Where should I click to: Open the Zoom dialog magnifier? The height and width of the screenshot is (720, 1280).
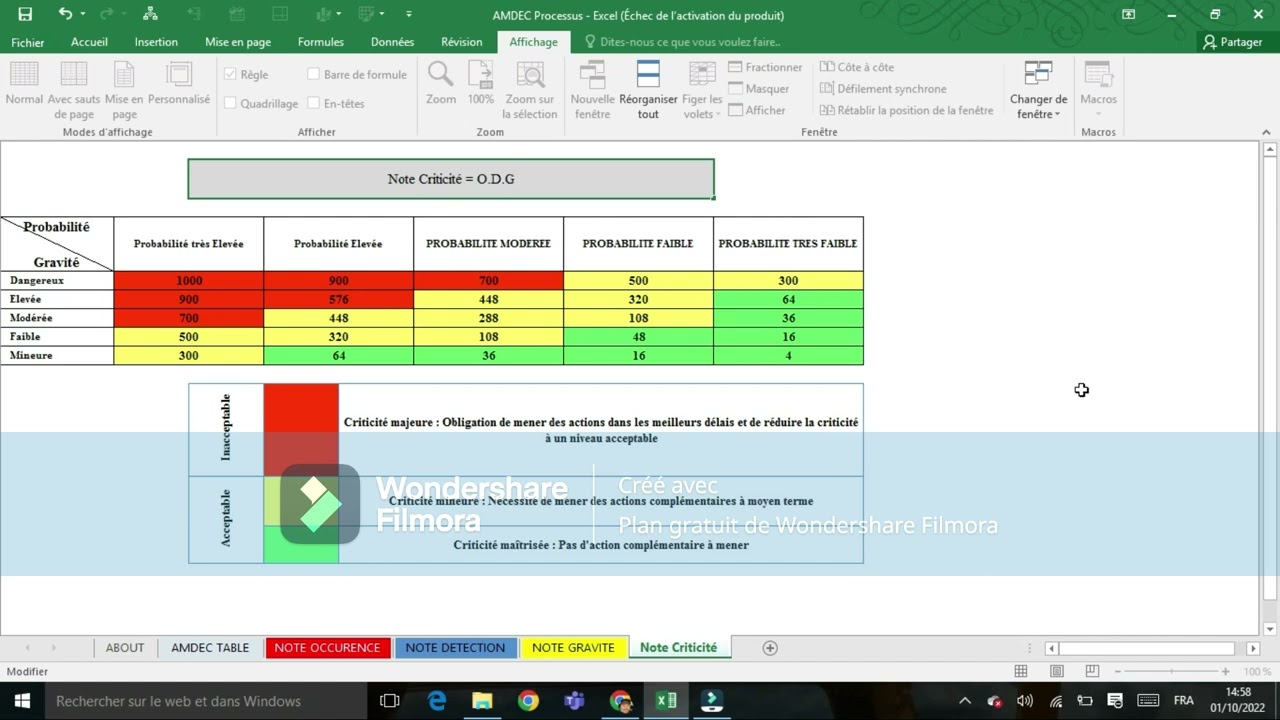coord(441,82)
